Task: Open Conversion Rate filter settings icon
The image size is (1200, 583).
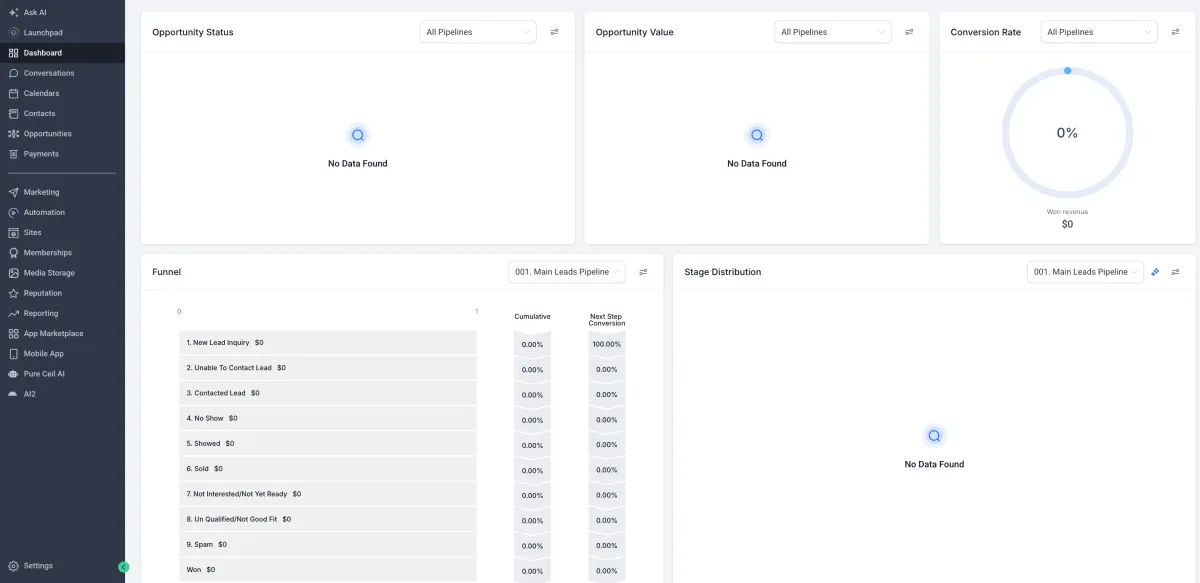Action: 1175,32
